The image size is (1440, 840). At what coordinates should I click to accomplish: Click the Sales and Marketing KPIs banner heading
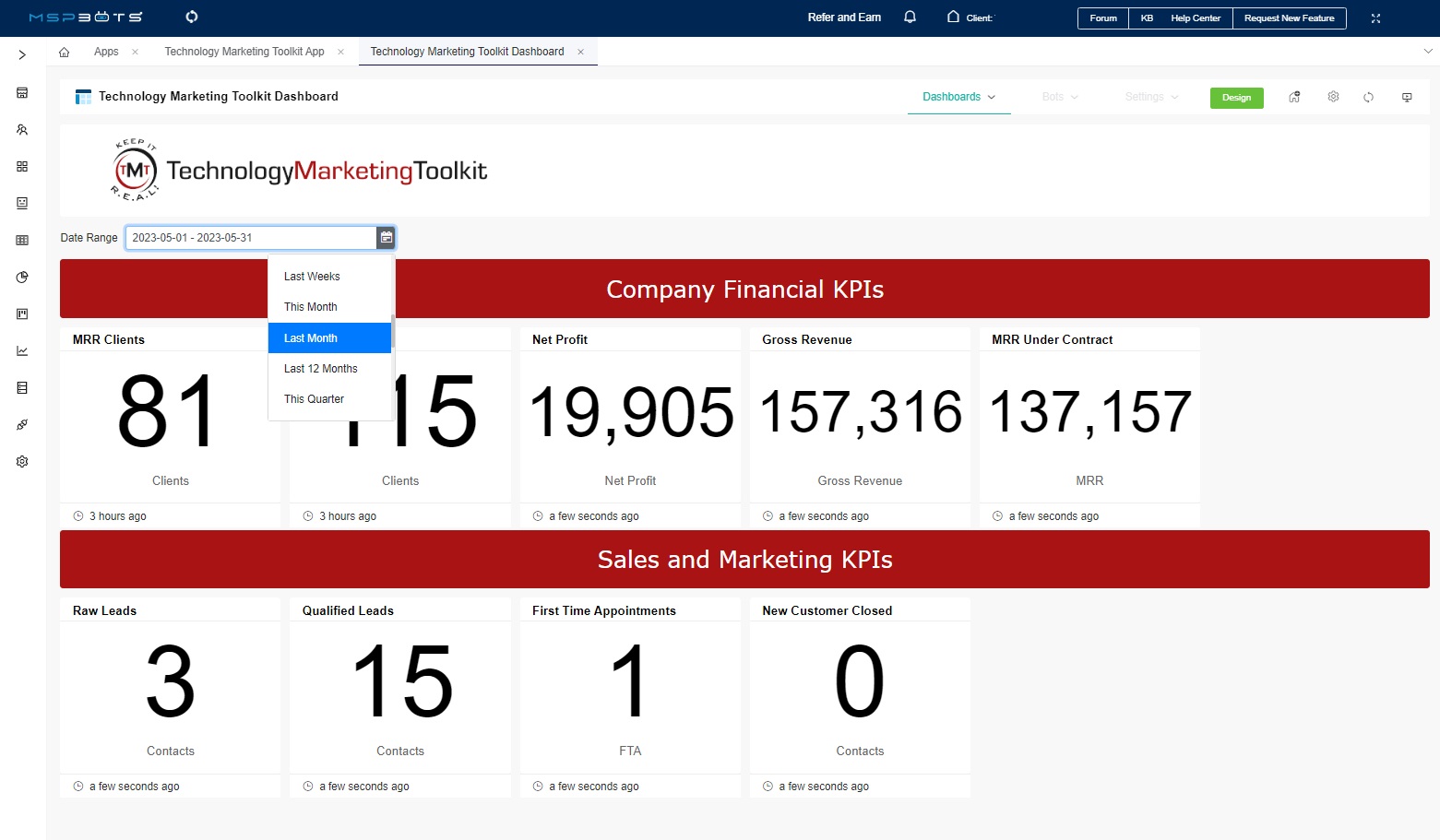745,560
